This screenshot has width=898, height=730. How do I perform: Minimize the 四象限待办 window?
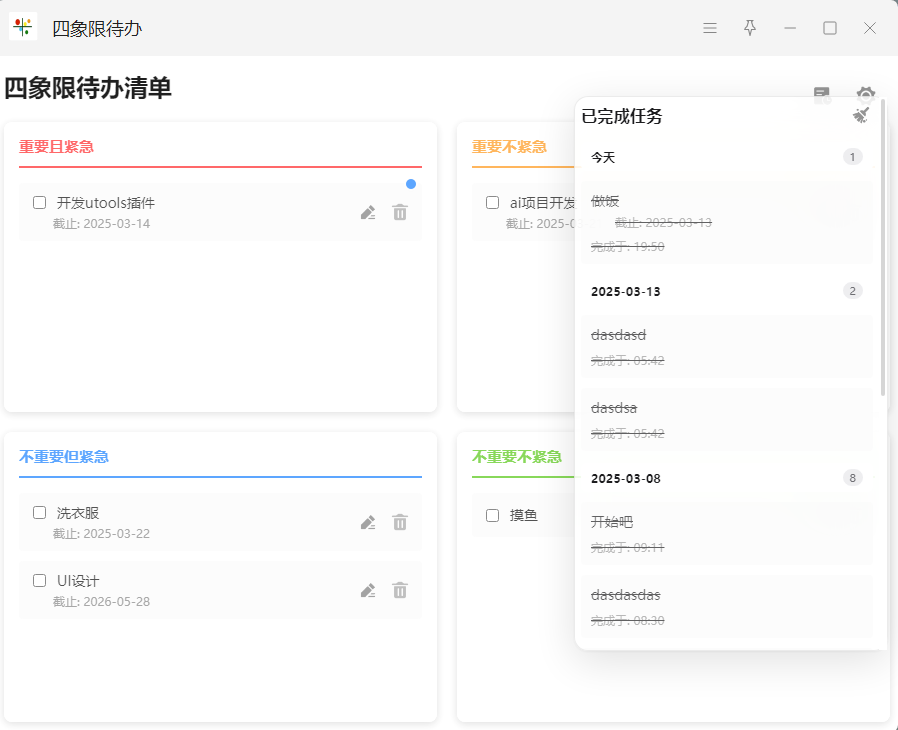pos(790,28)
